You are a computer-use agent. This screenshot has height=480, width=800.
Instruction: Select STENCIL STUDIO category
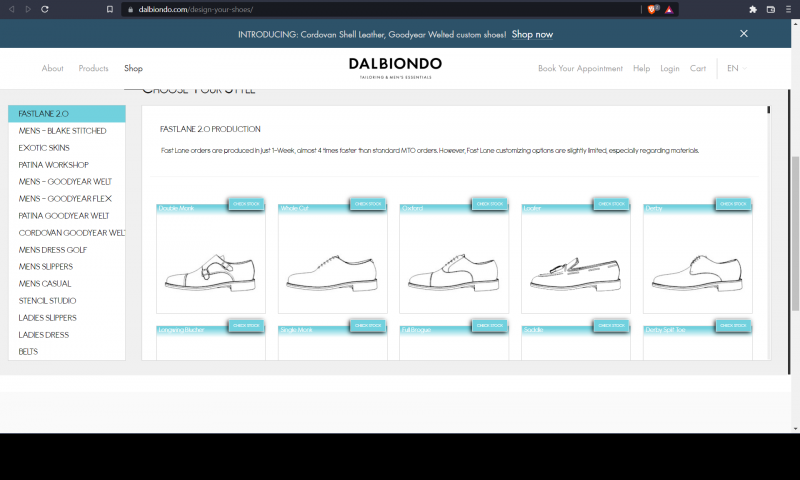67,301
